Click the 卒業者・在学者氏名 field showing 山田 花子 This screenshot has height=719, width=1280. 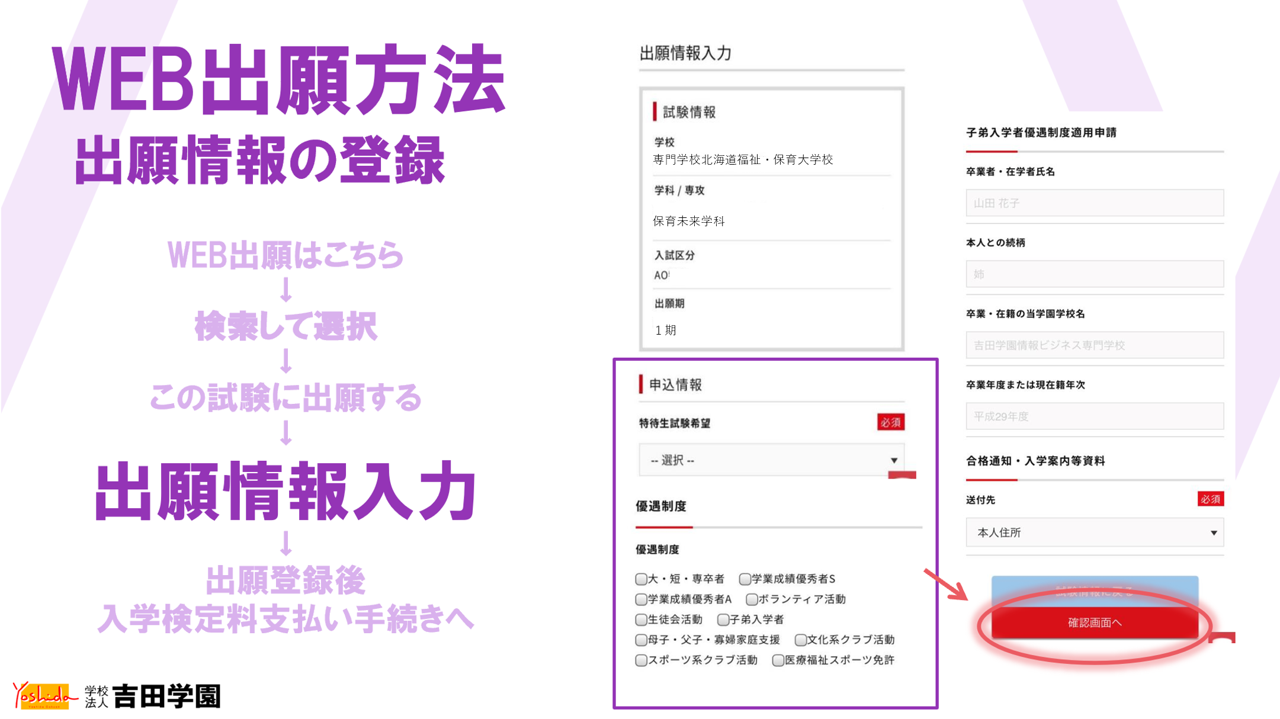click(x=1094, y=203)
